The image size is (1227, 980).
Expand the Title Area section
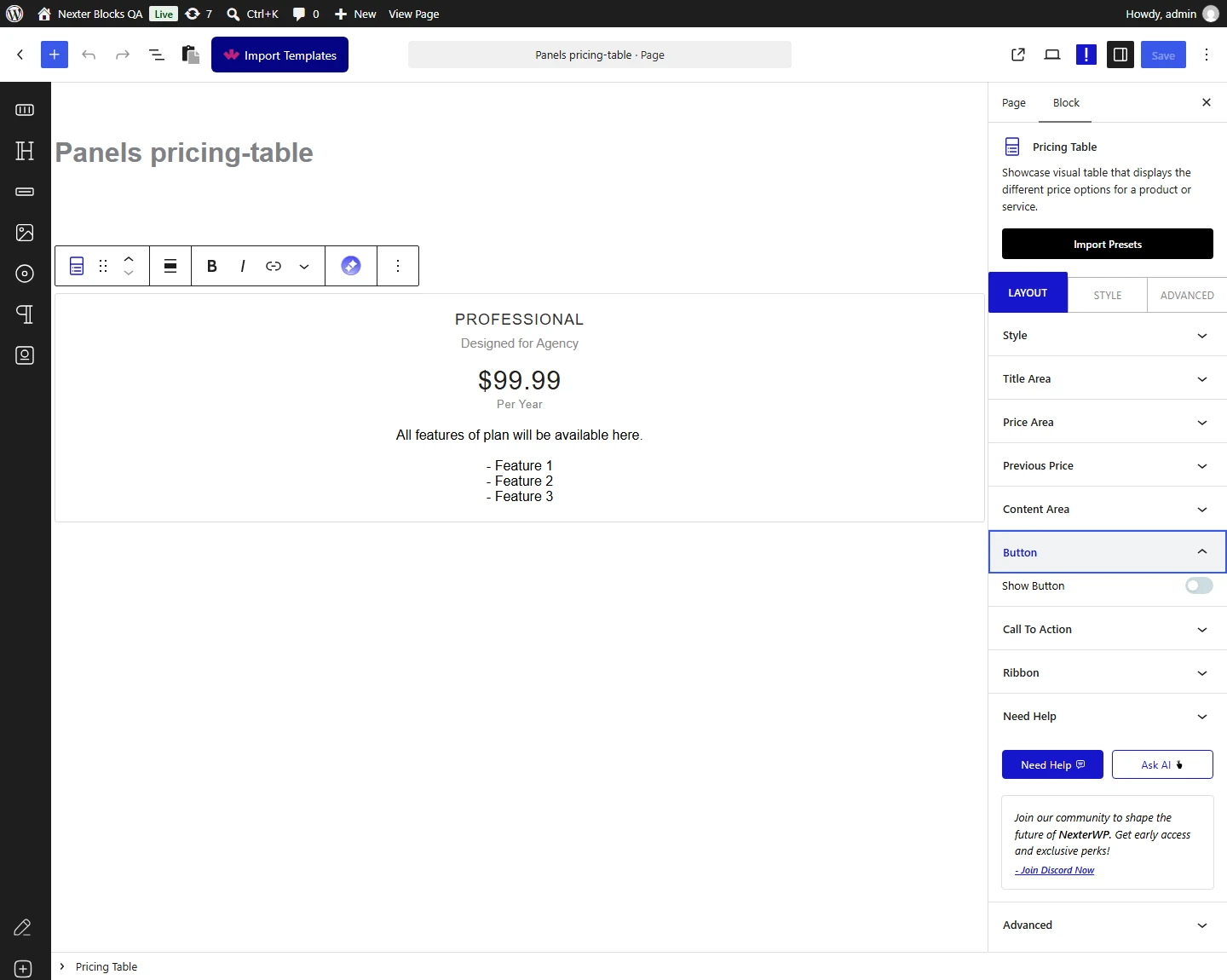pyautogui.click(x=1108, y=378)
